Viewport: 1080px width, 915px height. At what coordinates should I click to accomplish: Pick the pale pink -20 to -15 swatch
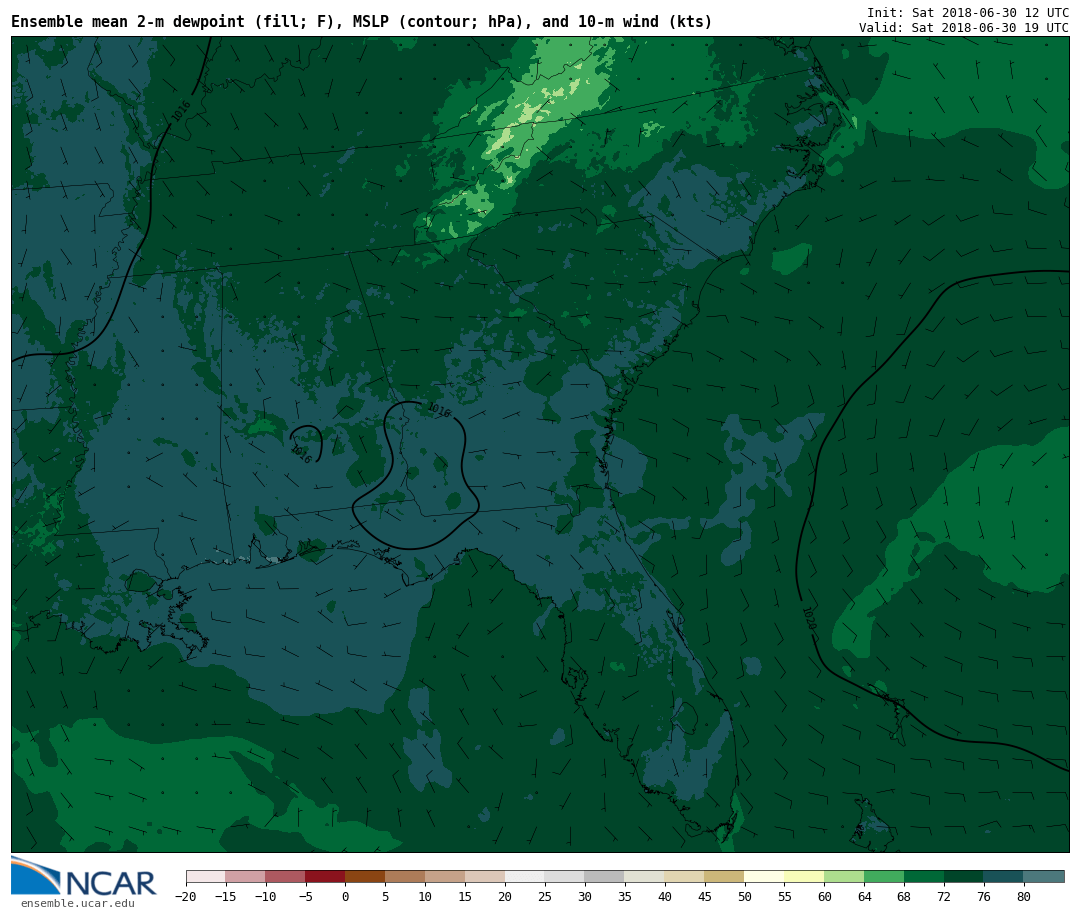205,876
